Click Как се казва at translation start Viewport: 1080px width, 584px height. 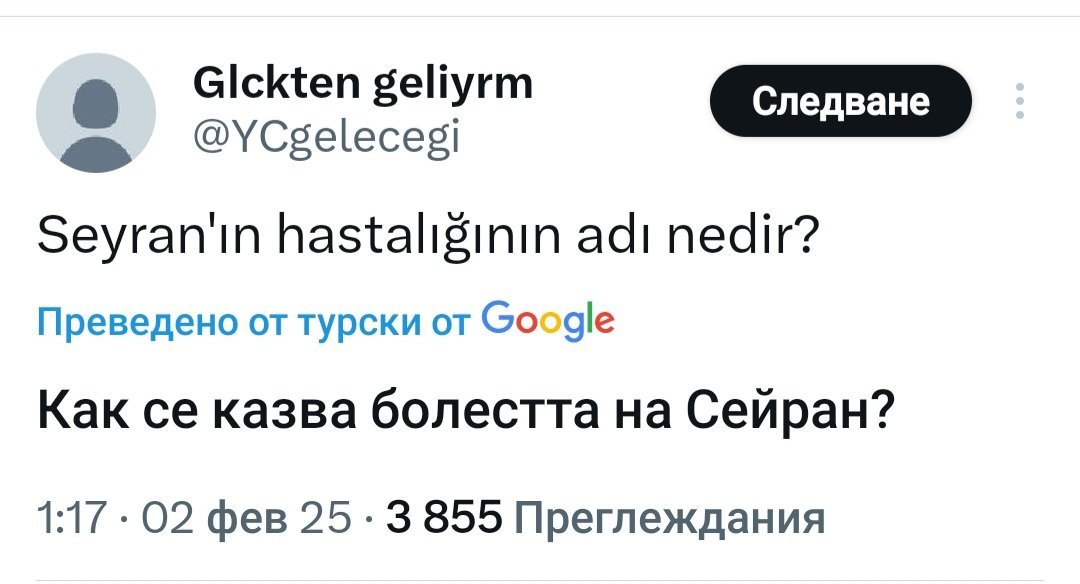click(196, 411)
